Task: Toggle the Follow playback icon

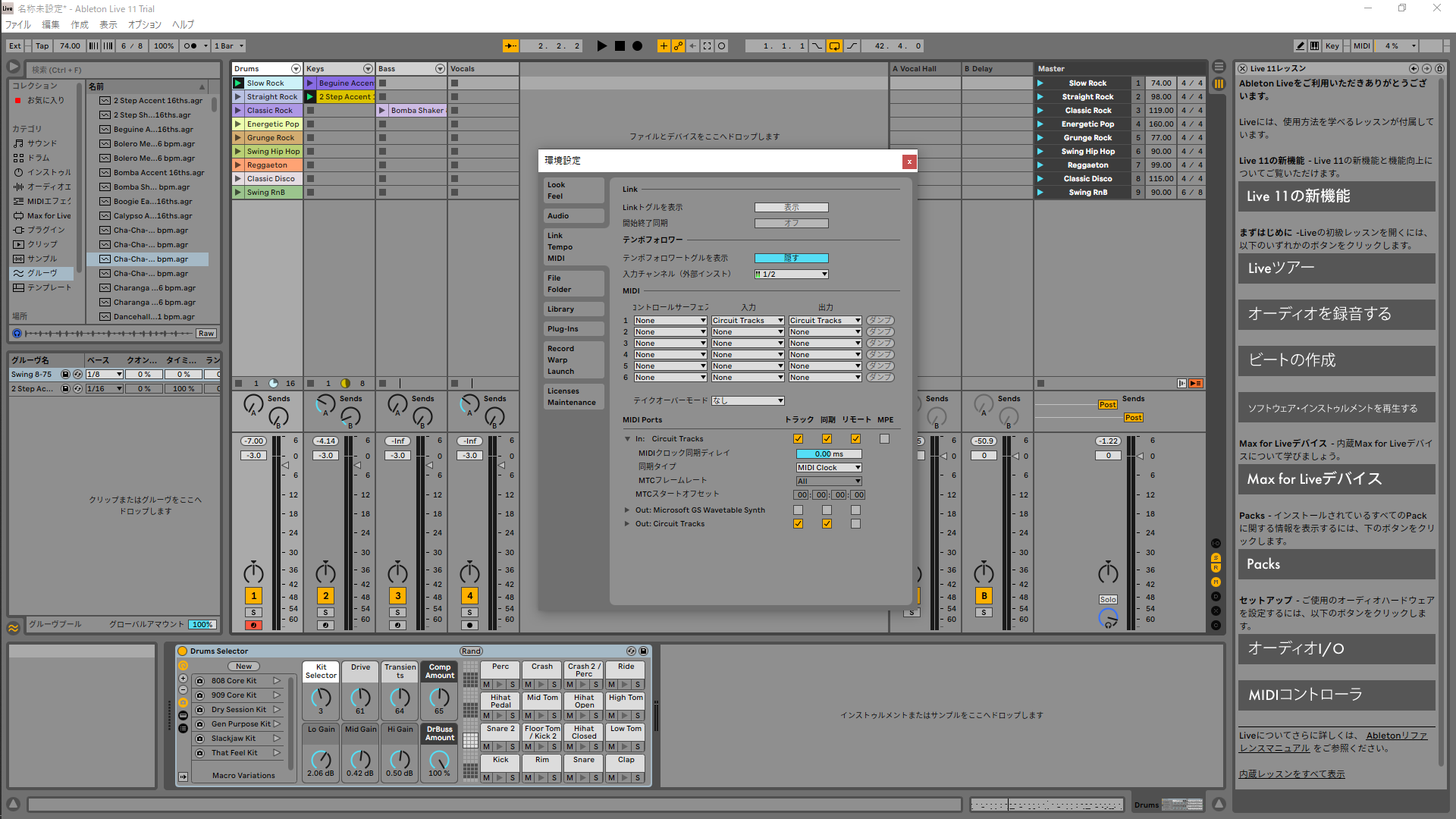Action: tap(510, 46)
